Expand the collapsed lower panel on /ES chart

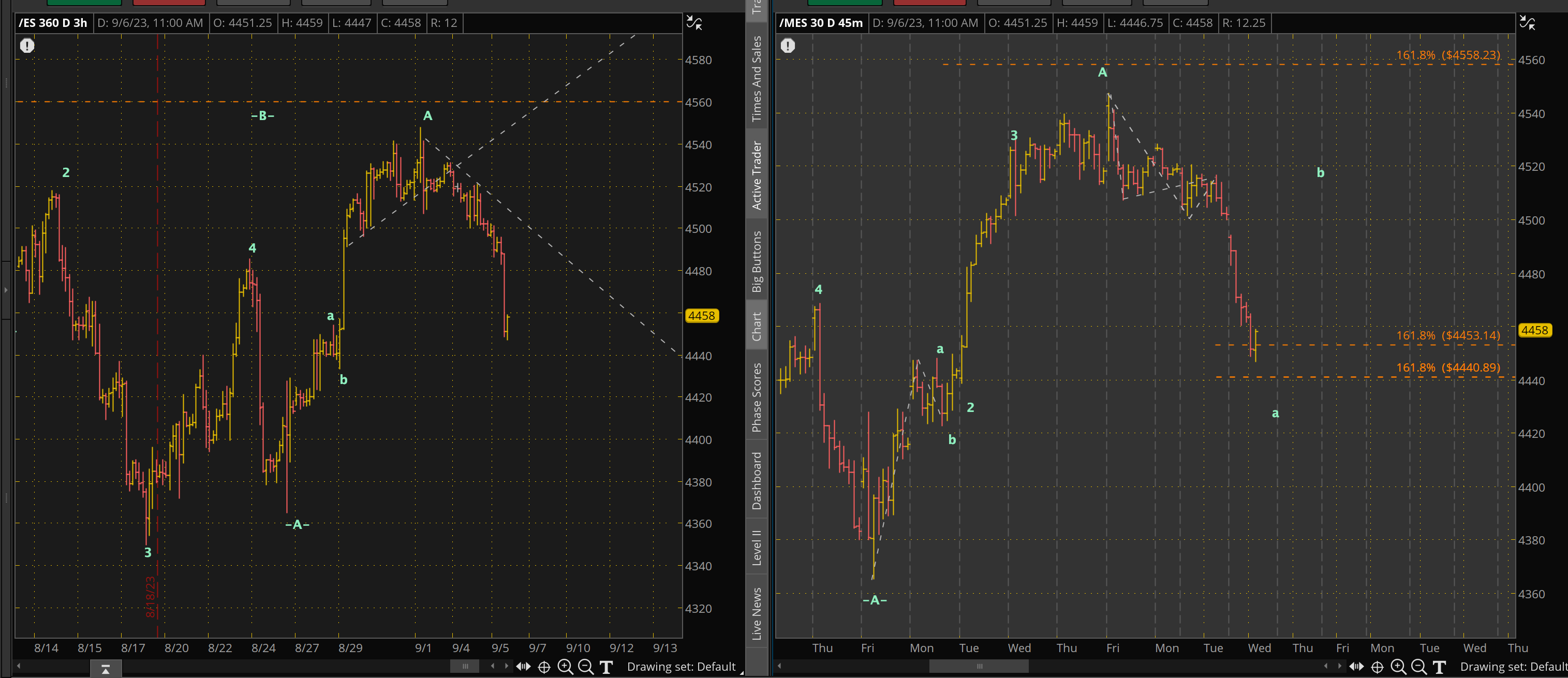click(105, 670)
